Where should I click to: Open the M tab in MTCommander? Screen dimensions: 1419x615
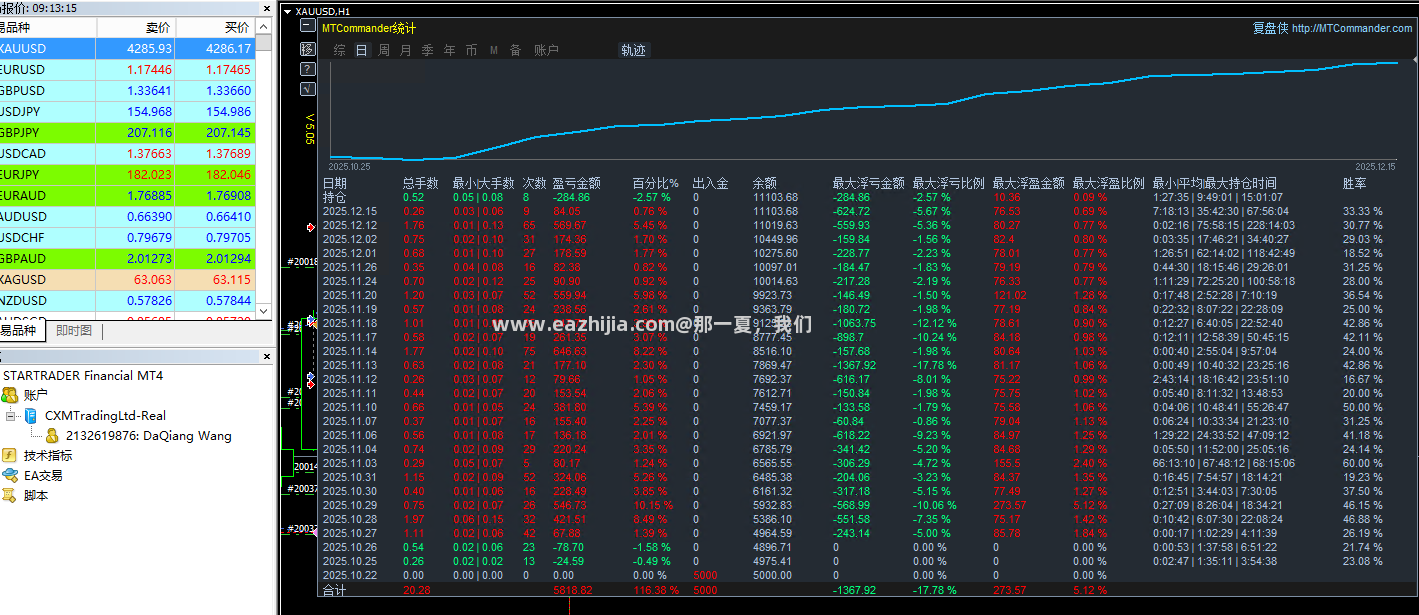(x=494, y=50)
